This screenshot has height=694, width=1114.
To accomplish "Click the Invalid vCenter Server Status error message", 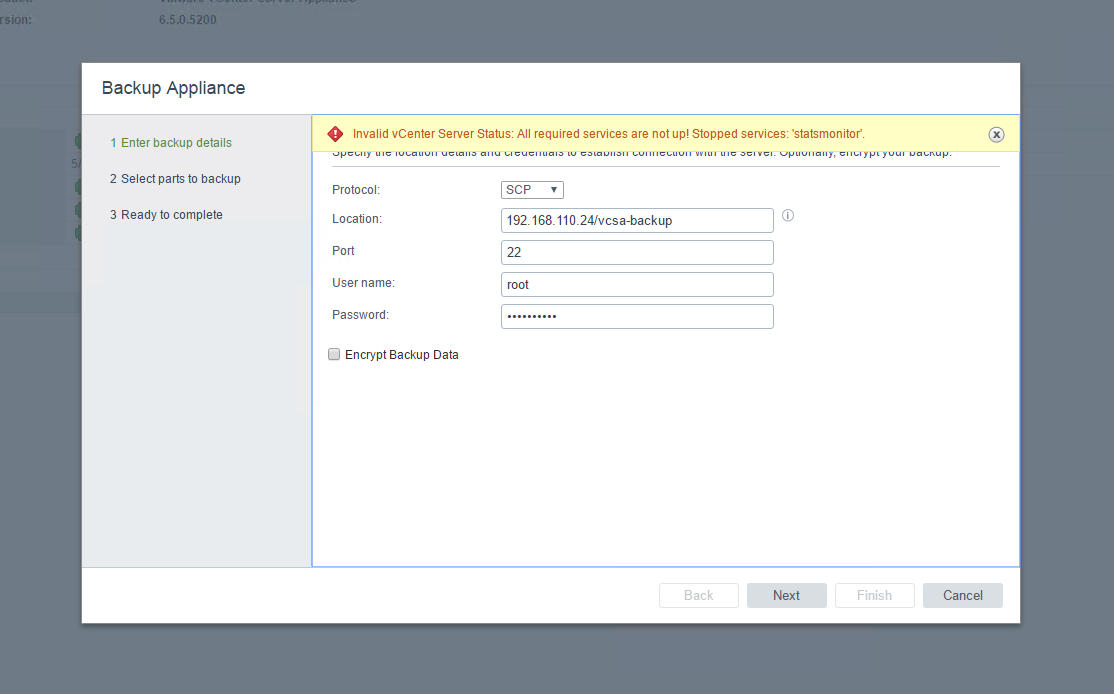I will [x=609, y=134].
